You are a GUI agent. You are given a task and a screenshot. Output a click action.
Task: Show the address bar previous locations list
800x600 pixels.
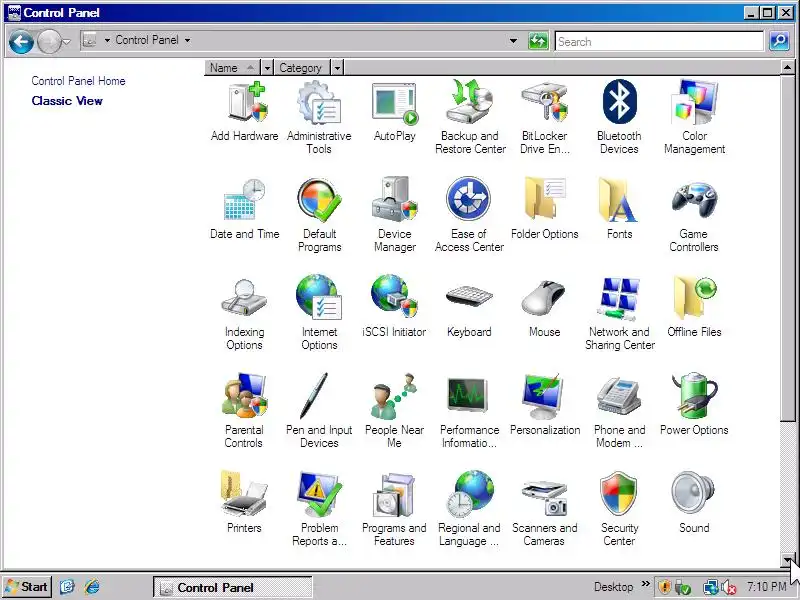pyautogui.click(x=513, y=40)
